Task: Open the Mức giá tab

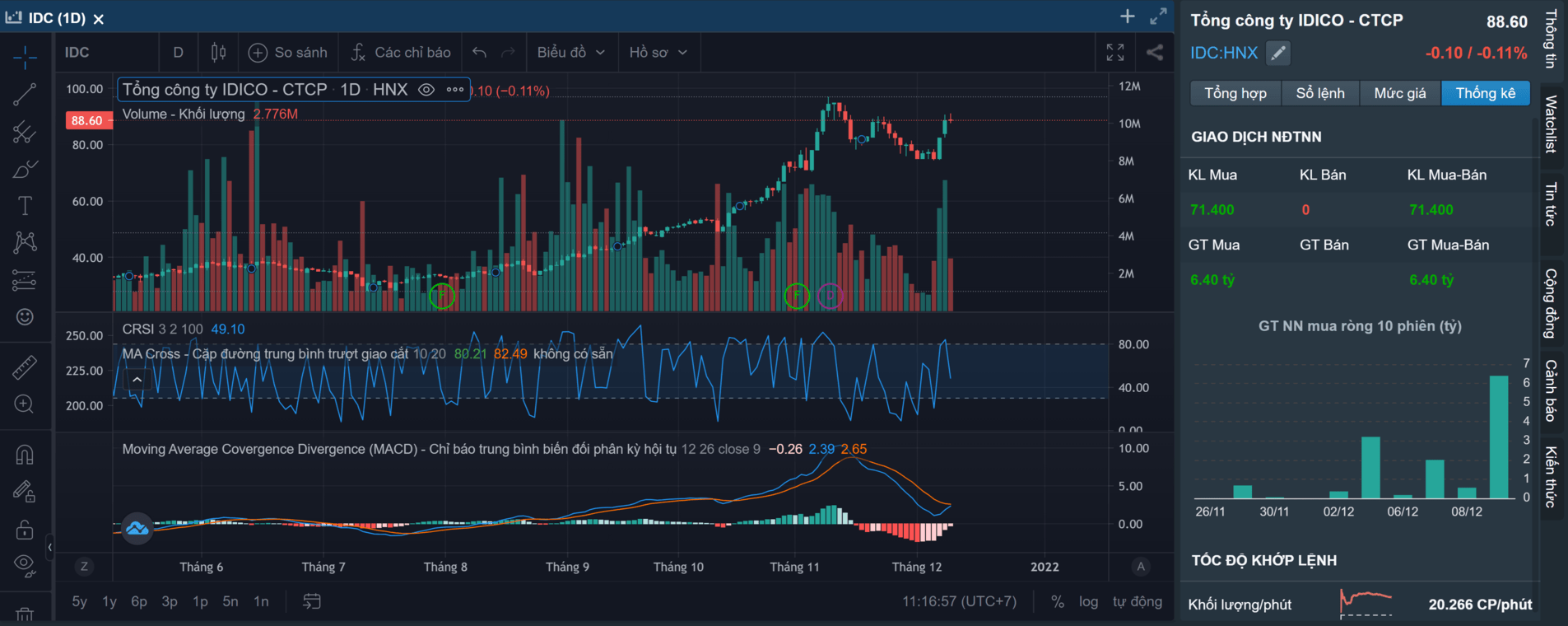Action: click(x=1399, y=93)
